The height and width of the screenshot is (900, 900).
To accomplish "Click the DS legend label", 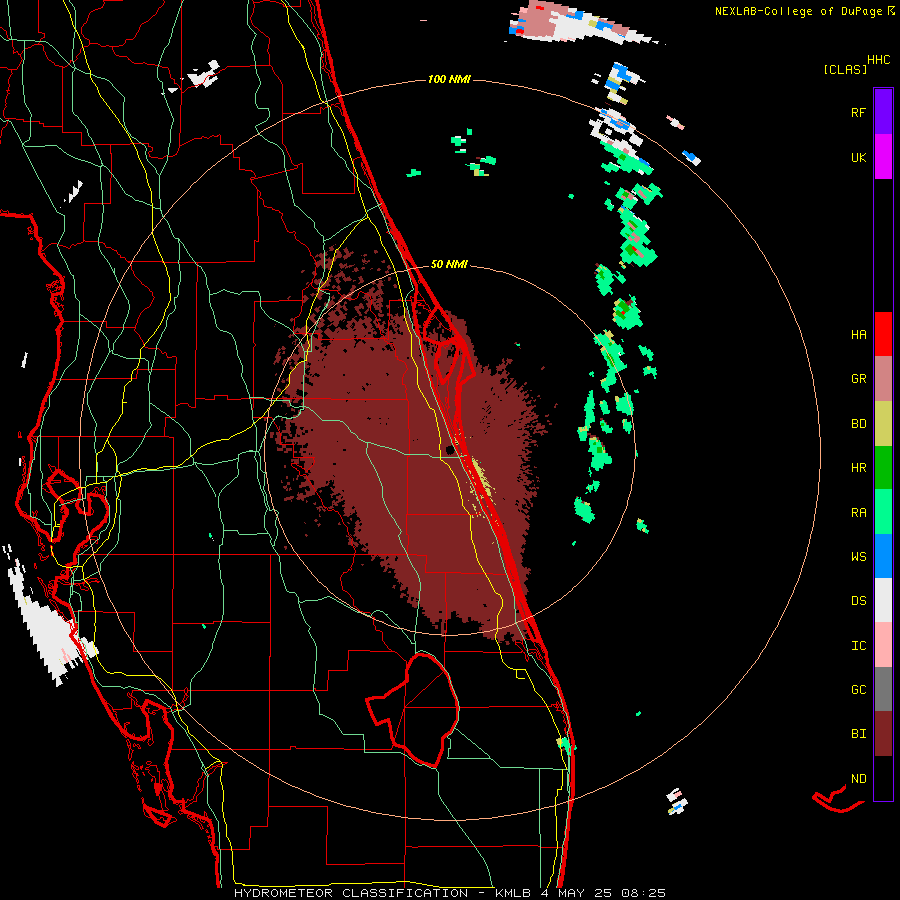I will (858, 601).
